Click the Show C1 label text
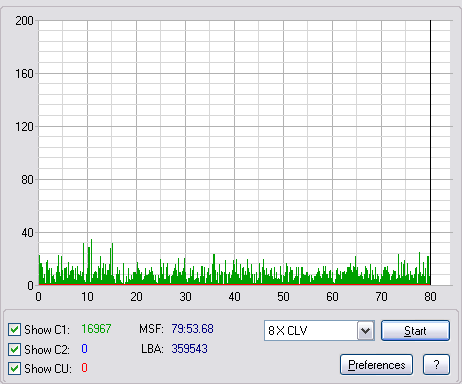 (x=47, y=330)
